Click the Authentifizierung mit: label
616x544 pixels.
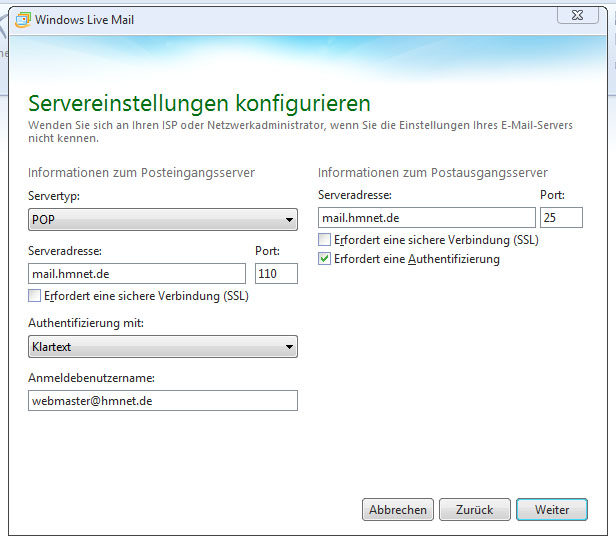click(86, 323)
